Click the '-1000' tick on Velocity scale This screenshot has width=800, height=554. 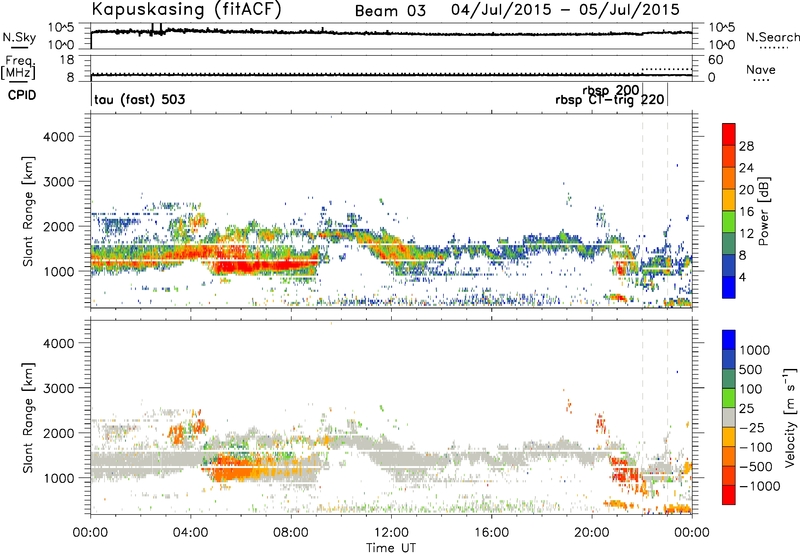(x=760, y=486)
